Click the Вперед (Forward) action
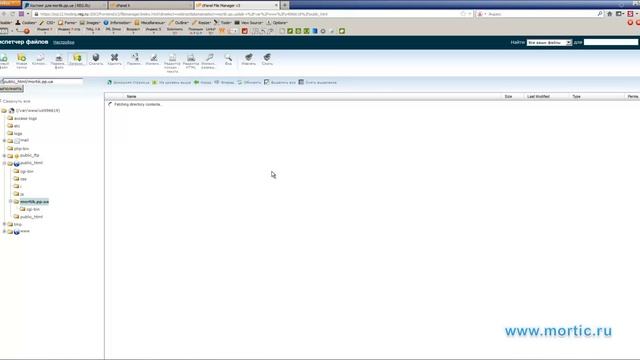This screenshot has width=640, height=360. [224, 82]
